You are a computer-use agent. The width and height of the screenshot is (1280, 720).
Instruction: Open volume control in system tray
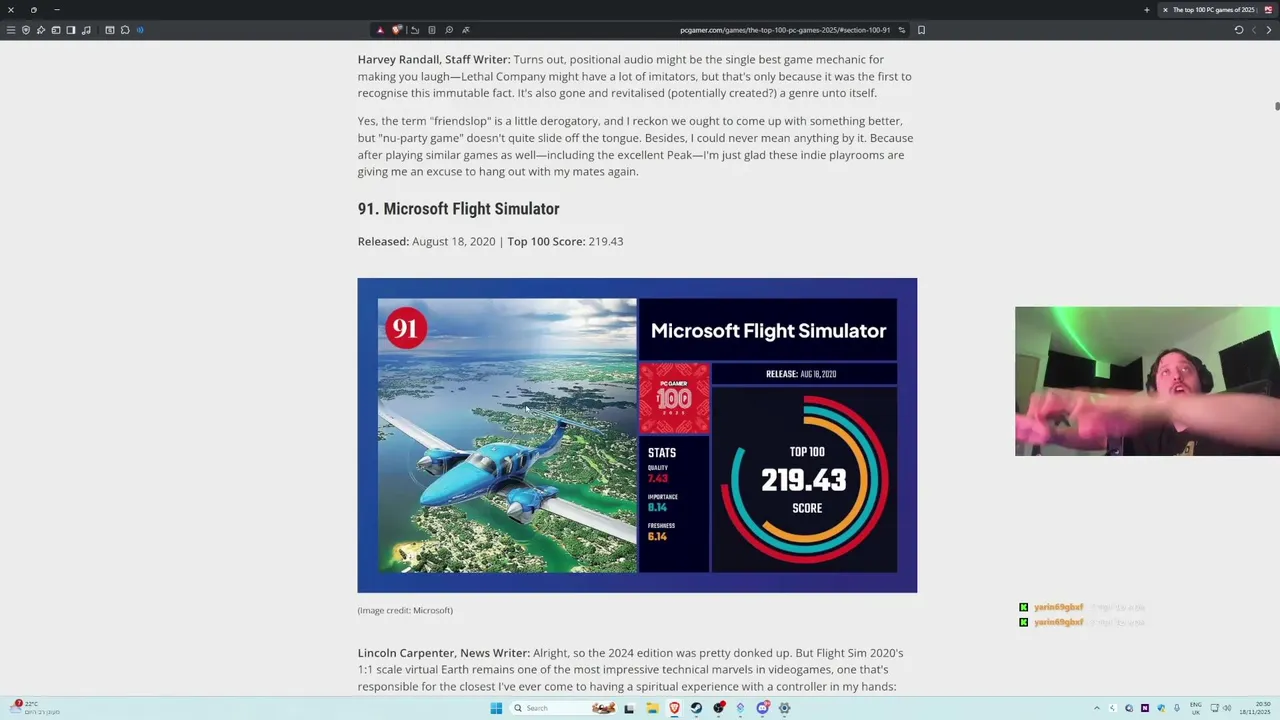[x=1227, y=708]
